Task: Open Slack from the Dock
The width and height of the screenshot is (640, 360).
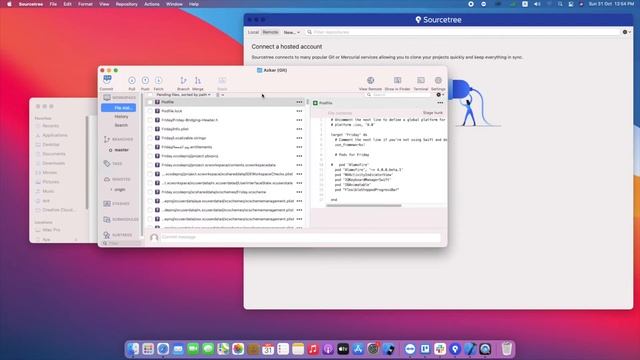Action: (440, 349)
